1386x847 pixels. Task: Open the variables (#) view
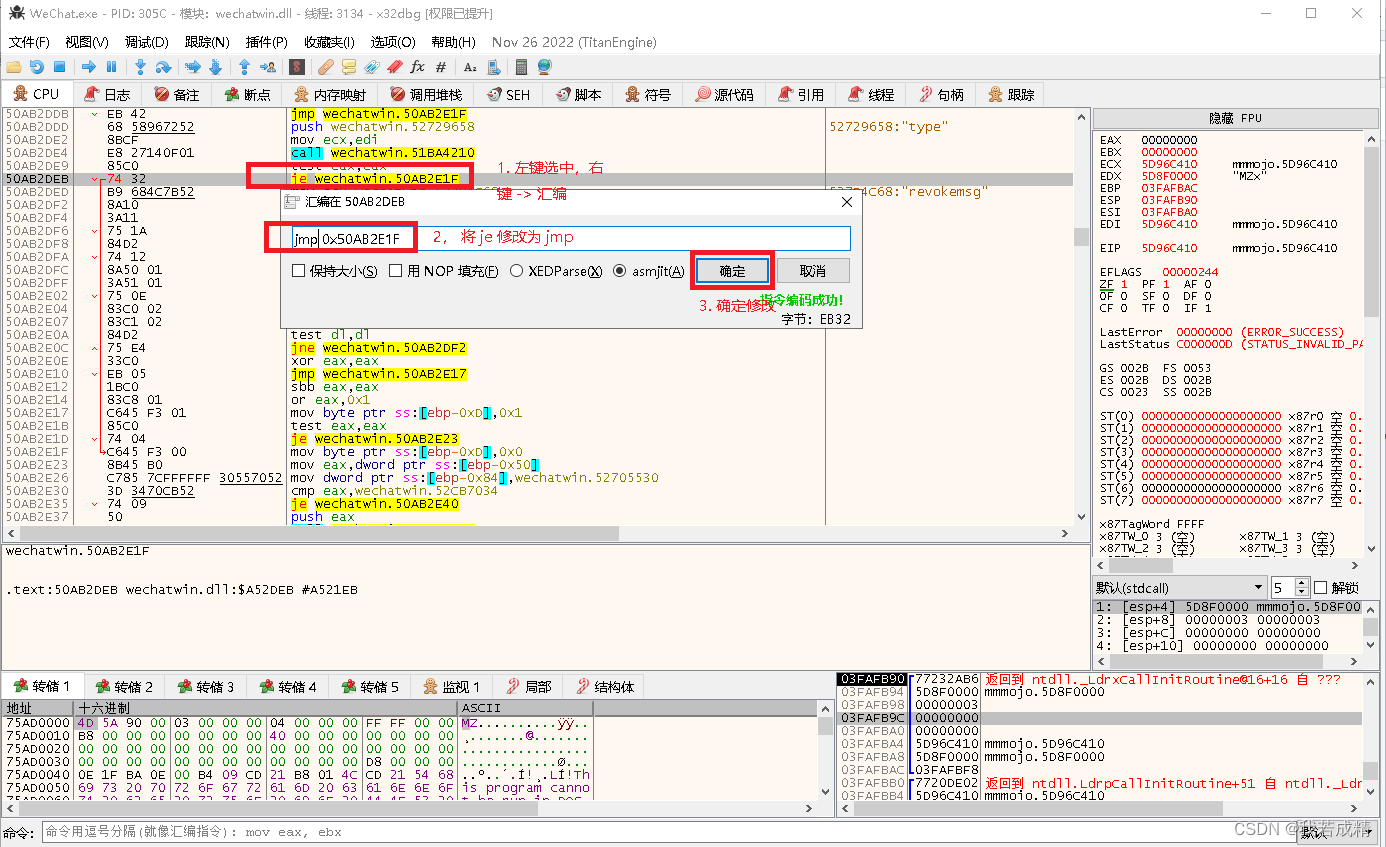point(441,67)
